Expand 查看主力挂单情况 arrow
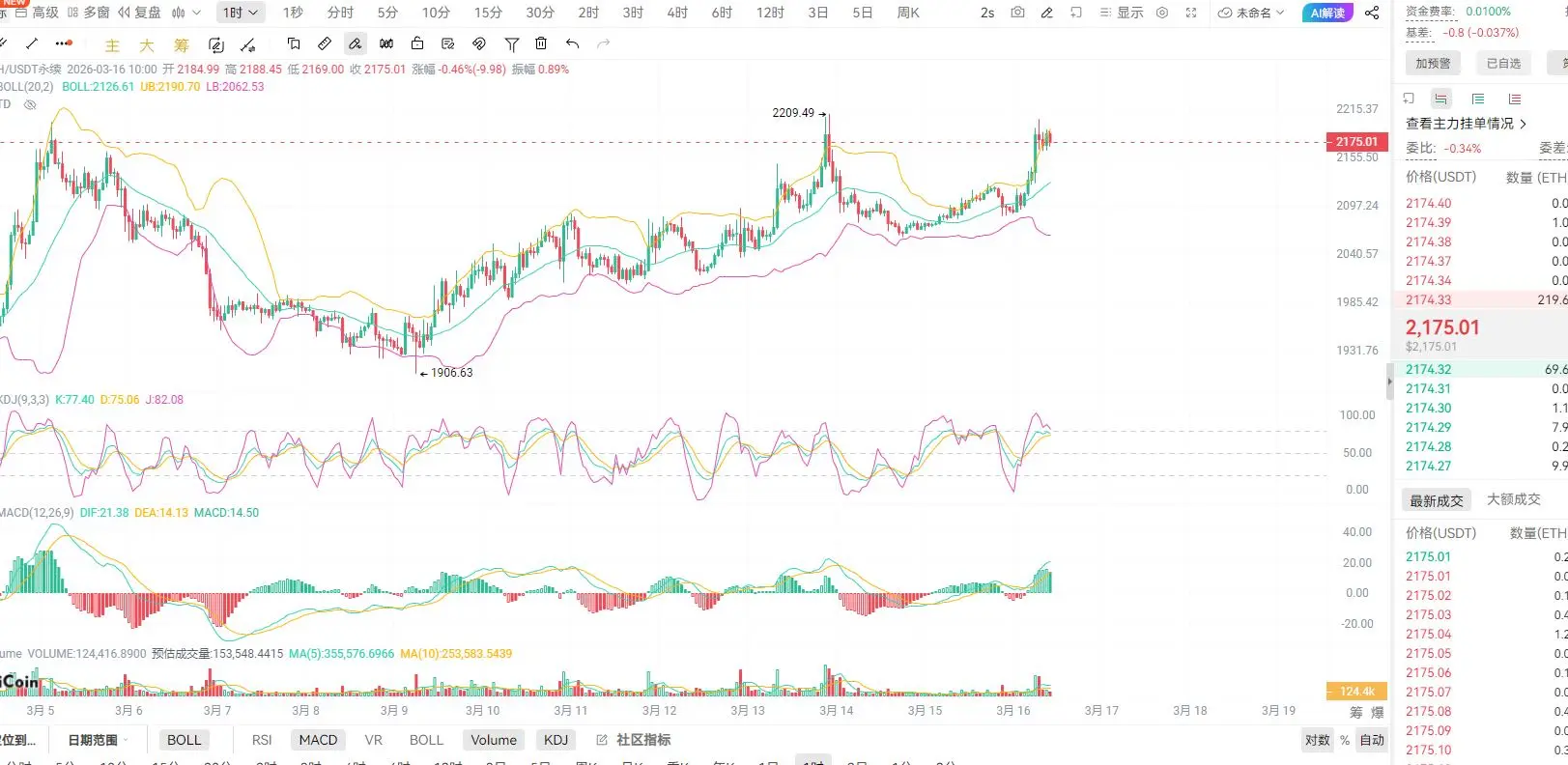Viewport: 1568px width, 765px height. pos(1524,124)
